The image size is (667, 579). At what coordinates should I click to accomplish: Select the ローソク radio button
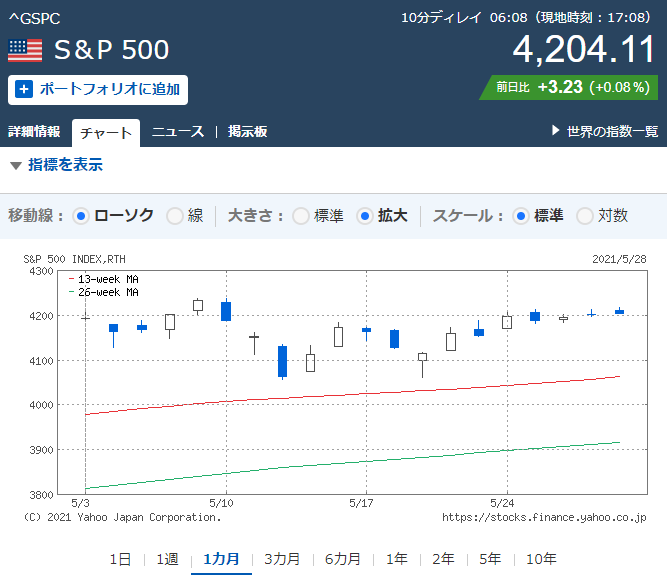80,216
